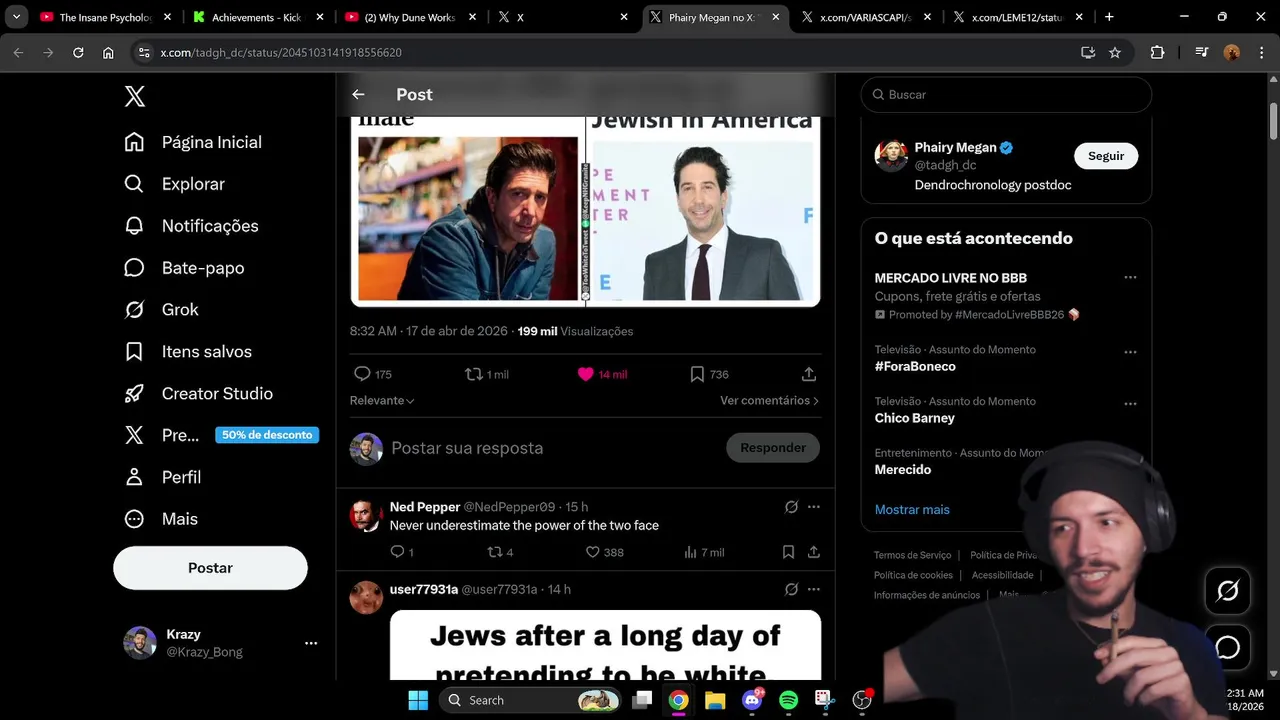Open Windows Start menu
Image resolution: width=1280 pixels, height=720 pixels.
pyautogui.click(x=418, y=700)
